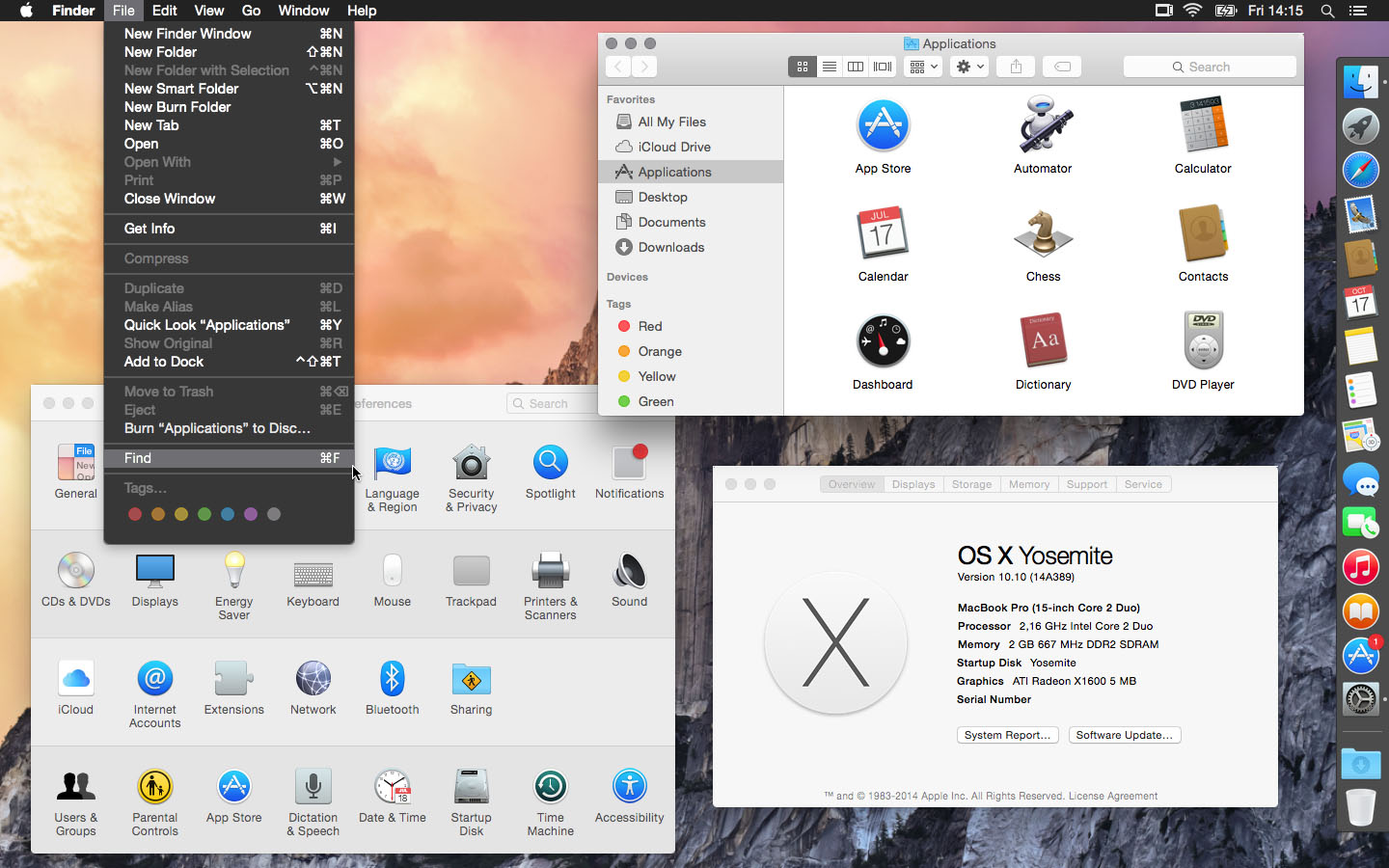Switch to Storage tab in About window
The image size is (1389, 868).
coord(971,484)
